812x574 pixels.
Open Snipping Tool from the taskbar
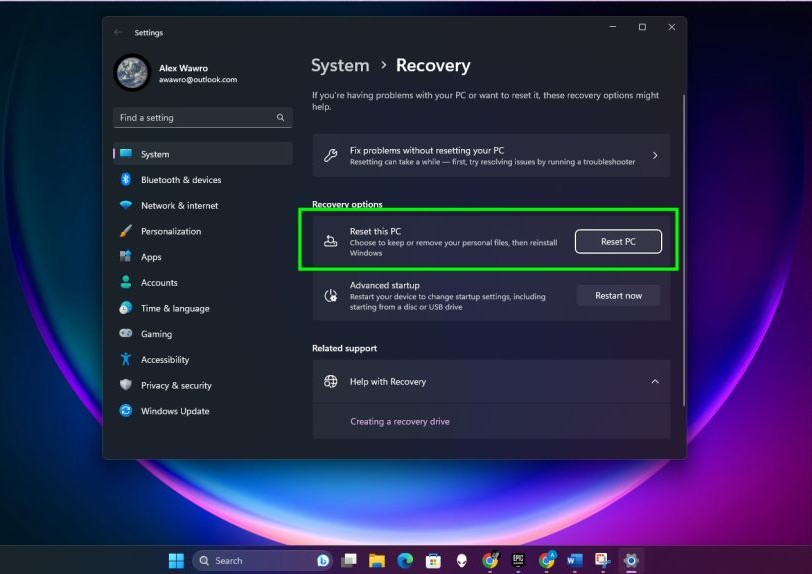click(603, 561)
